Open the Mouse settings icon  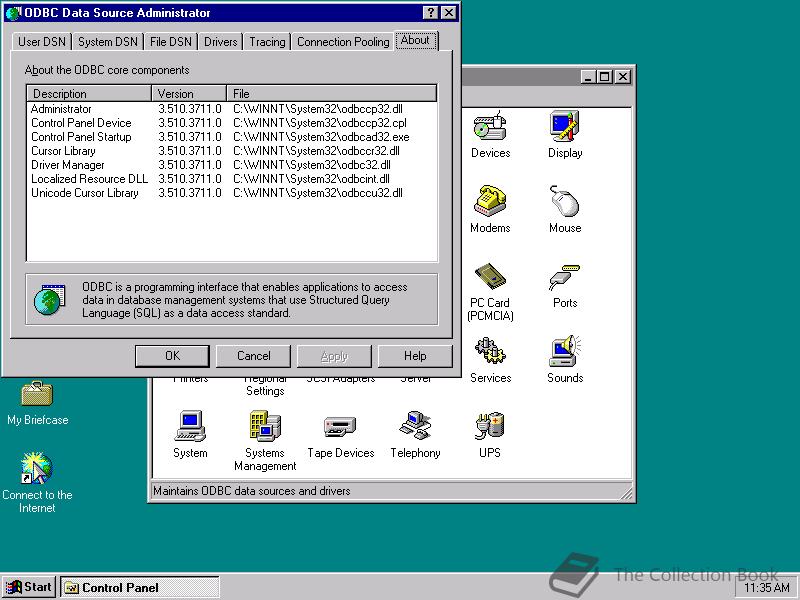click(565, 203)
